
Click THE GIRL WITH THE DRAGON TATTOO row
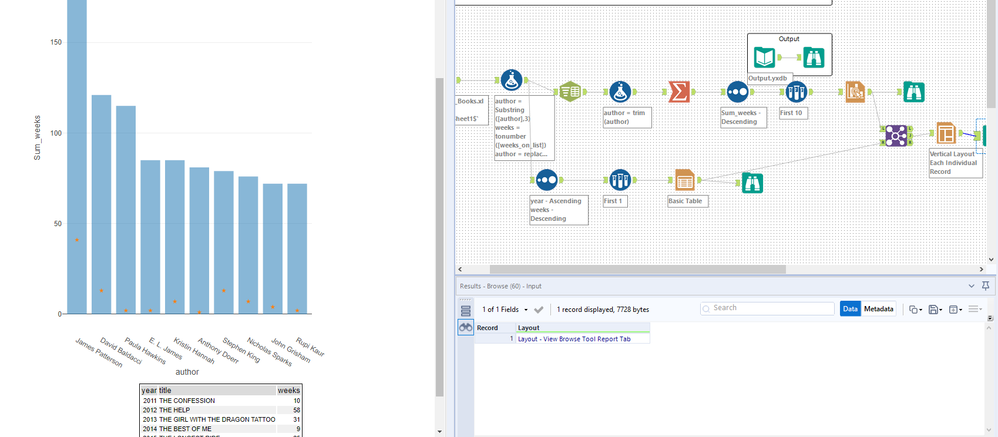(221, 420)
